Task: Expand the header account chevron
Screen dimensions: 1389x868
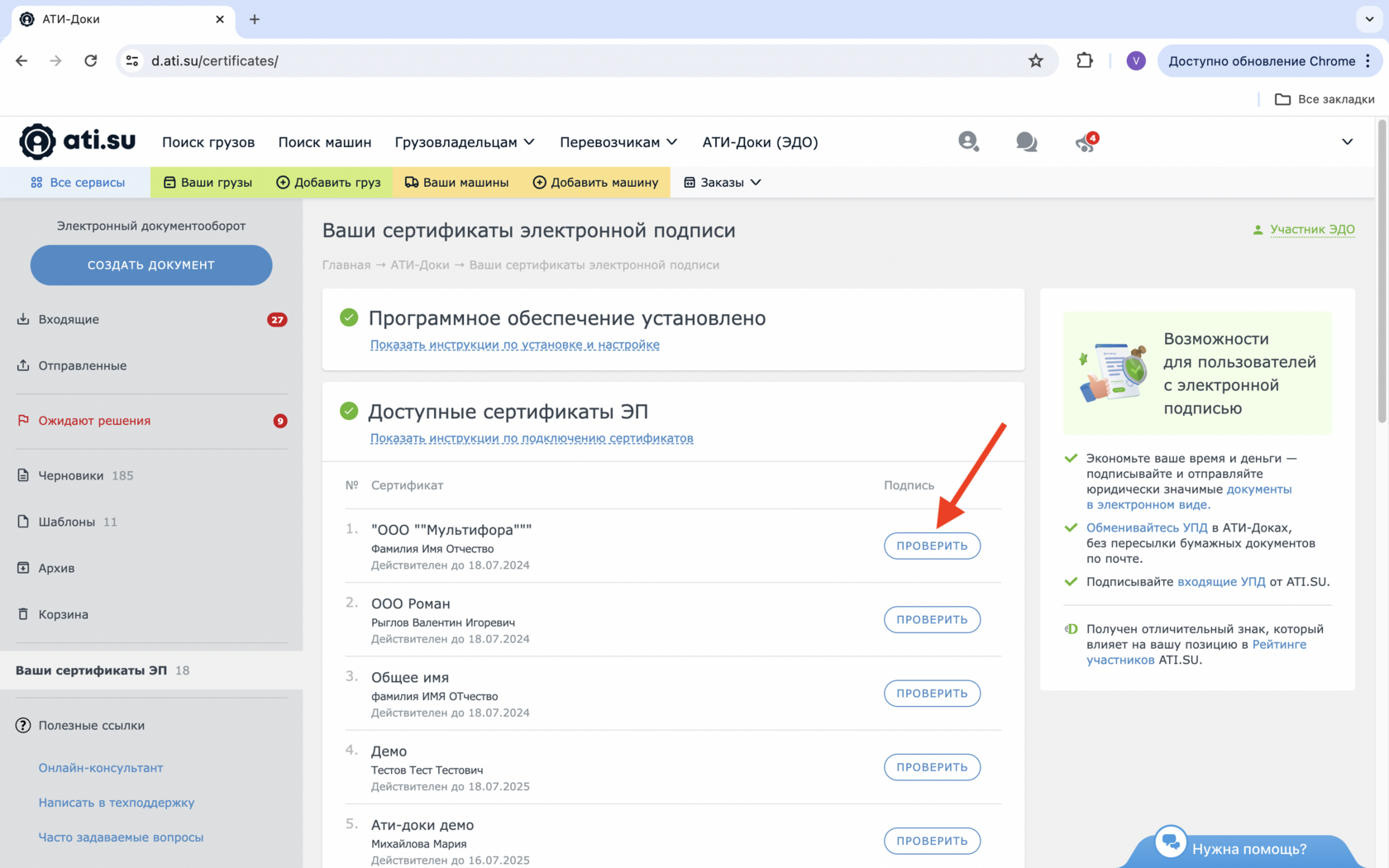Action: coord(1347,142)
